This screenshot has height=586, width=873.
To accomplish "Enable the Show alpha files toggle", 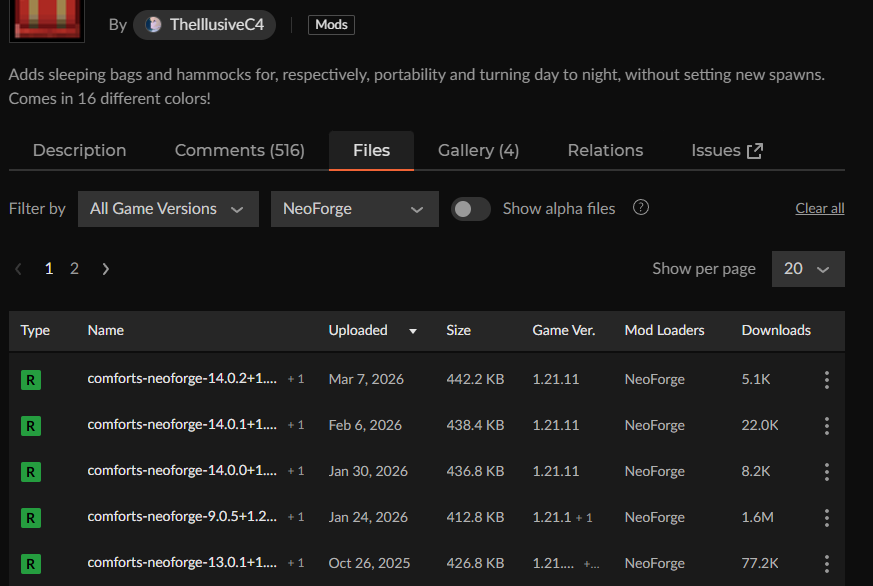I will pos(470,209).
